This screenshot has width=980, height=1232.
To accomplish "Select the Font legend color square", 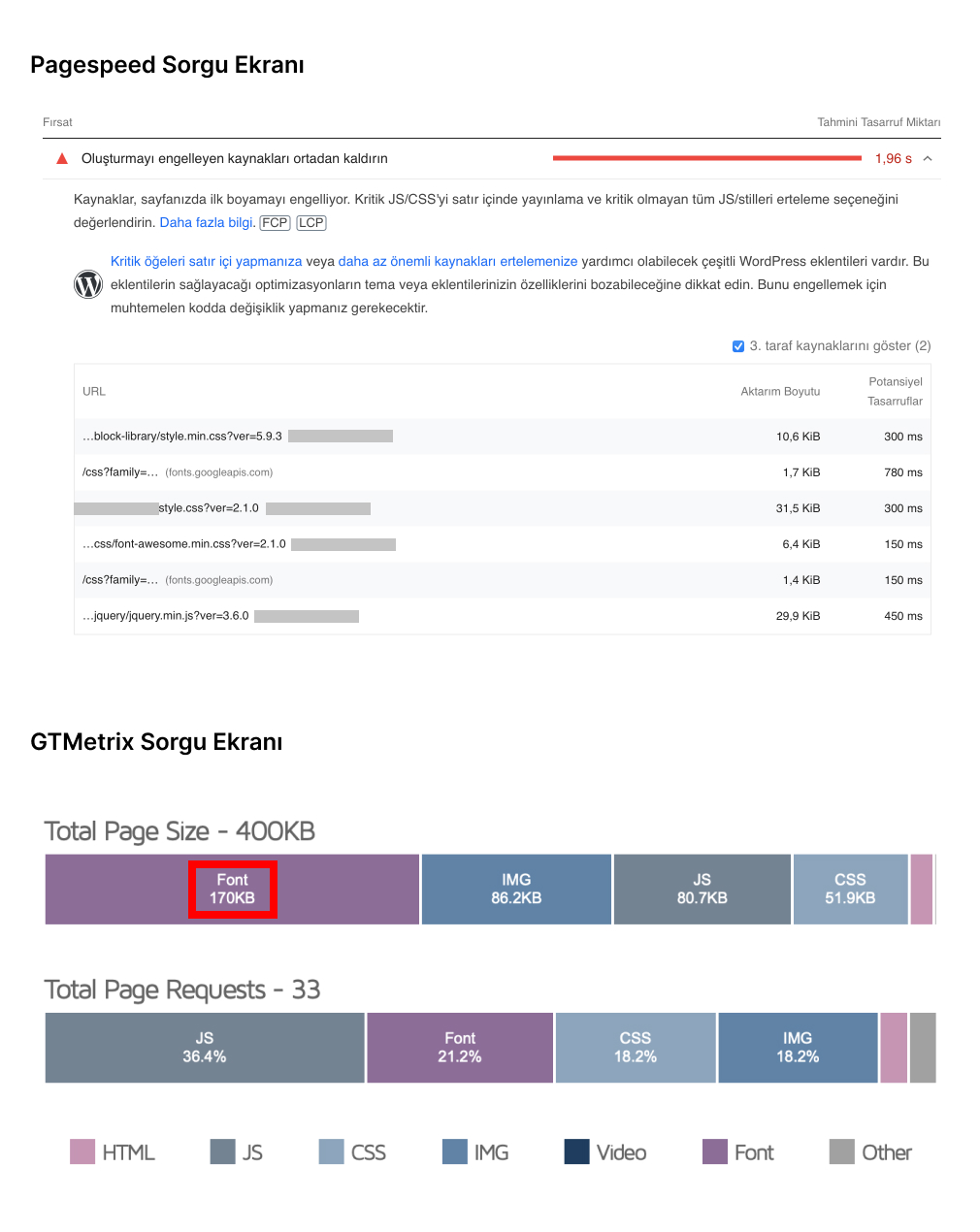I will 715,1151.
